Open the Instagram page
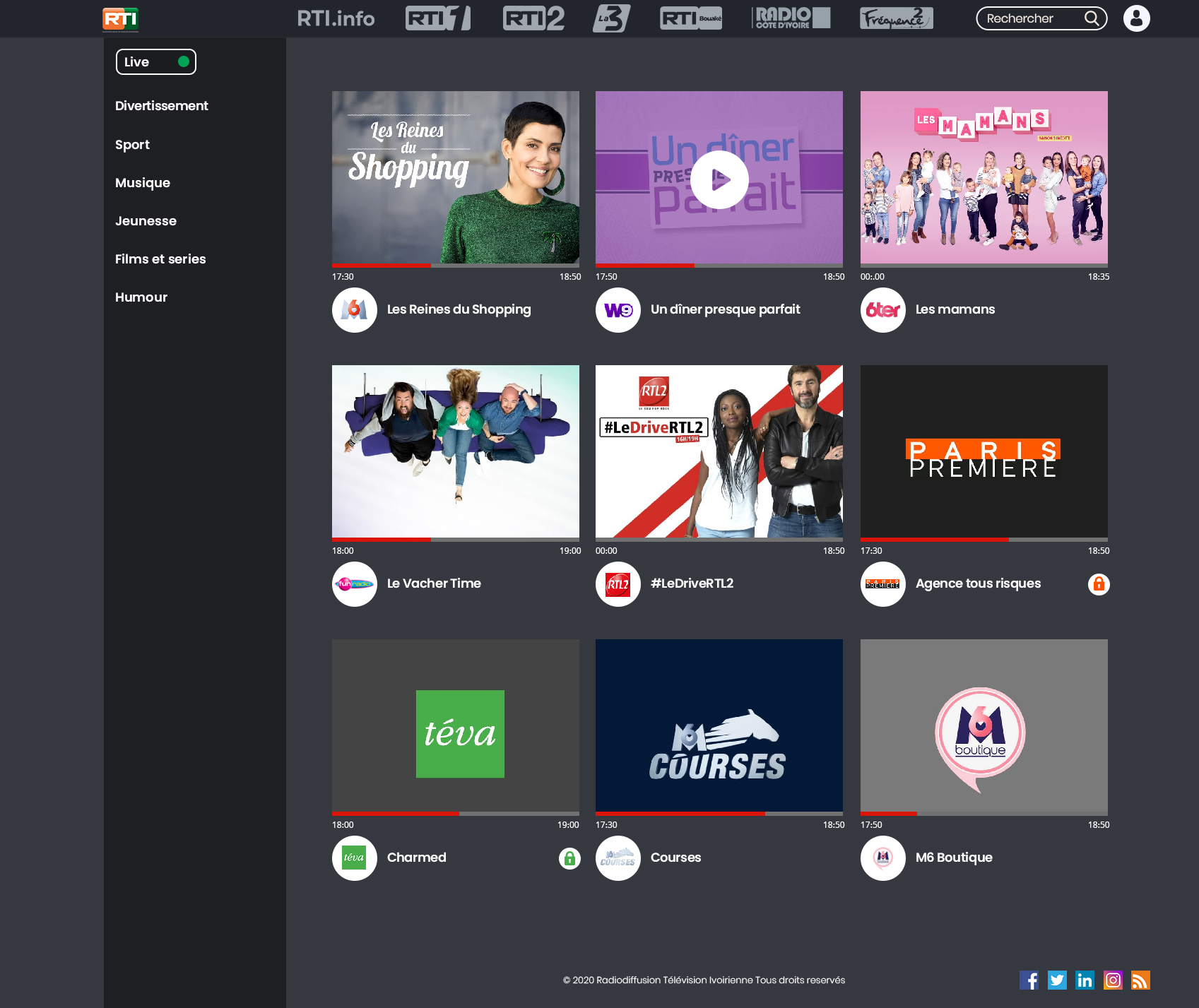Viewport: 1199px width, 1008px height. tap(1113, 980)
